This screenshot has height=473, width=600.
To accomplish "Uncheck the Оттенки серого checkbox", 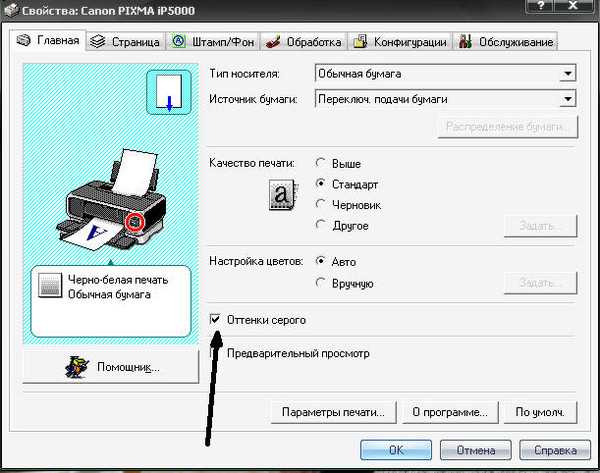I will click(x=215, y=319).
